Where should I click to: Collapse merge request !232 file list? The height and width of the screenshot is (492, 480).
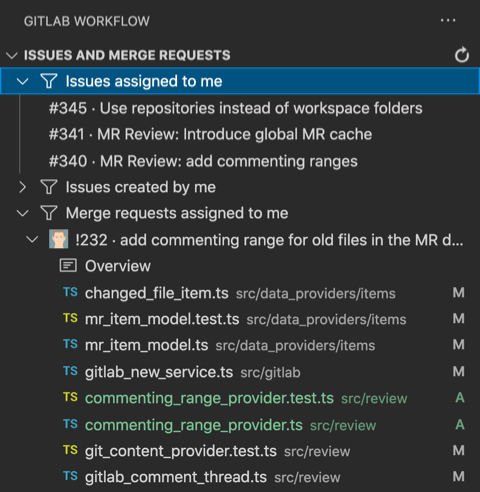32,239
